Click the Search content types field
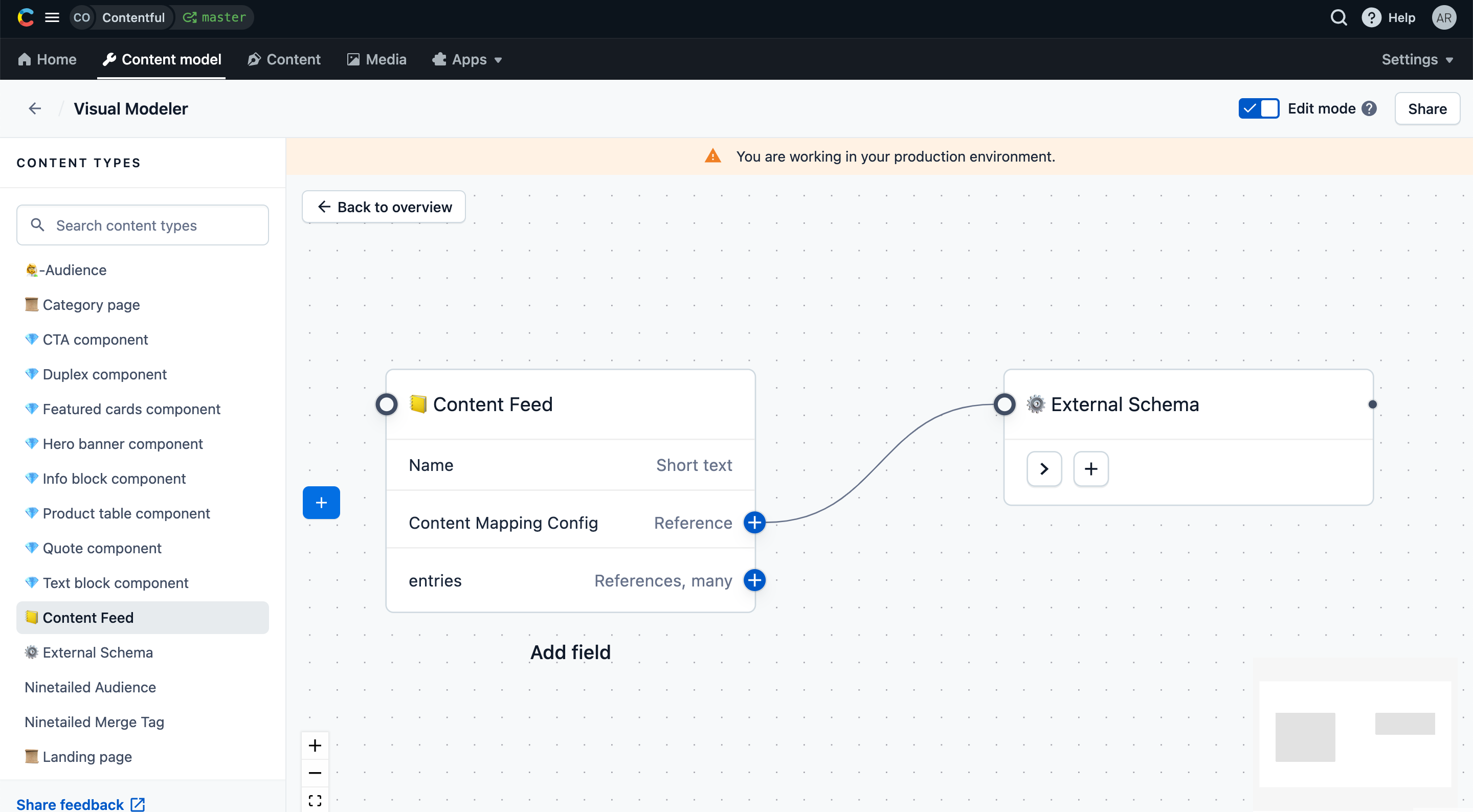Screen dimensions: 1473x812 tap(143, 225)
